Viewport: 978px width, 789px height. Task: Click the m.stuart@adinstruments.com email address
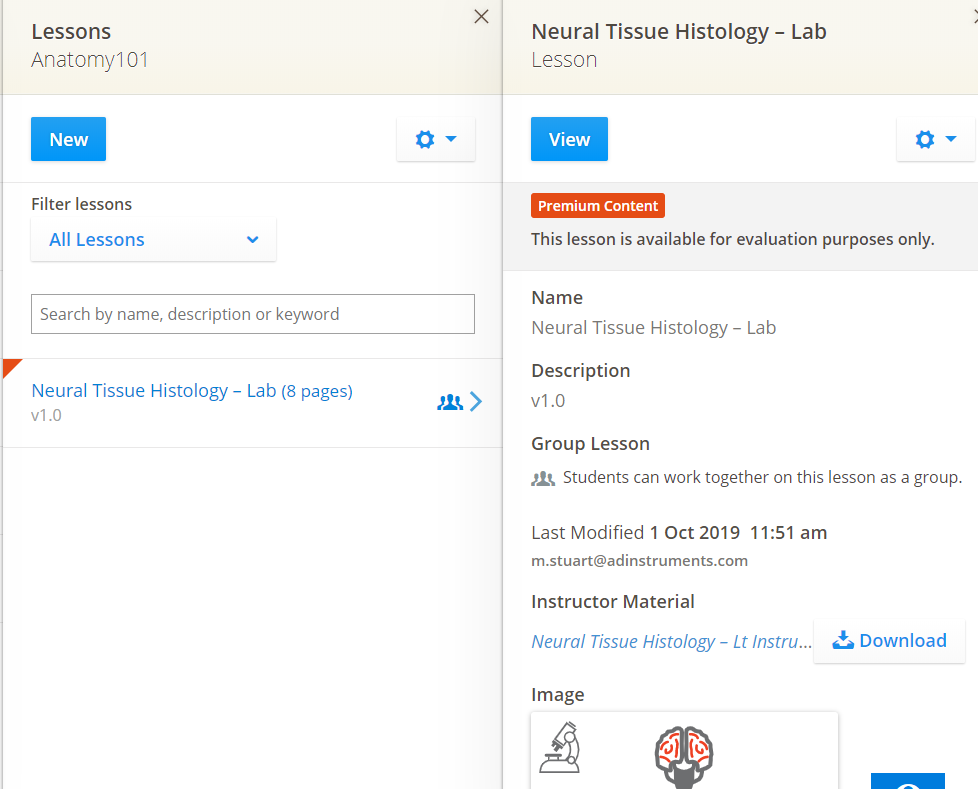(639, 561)
